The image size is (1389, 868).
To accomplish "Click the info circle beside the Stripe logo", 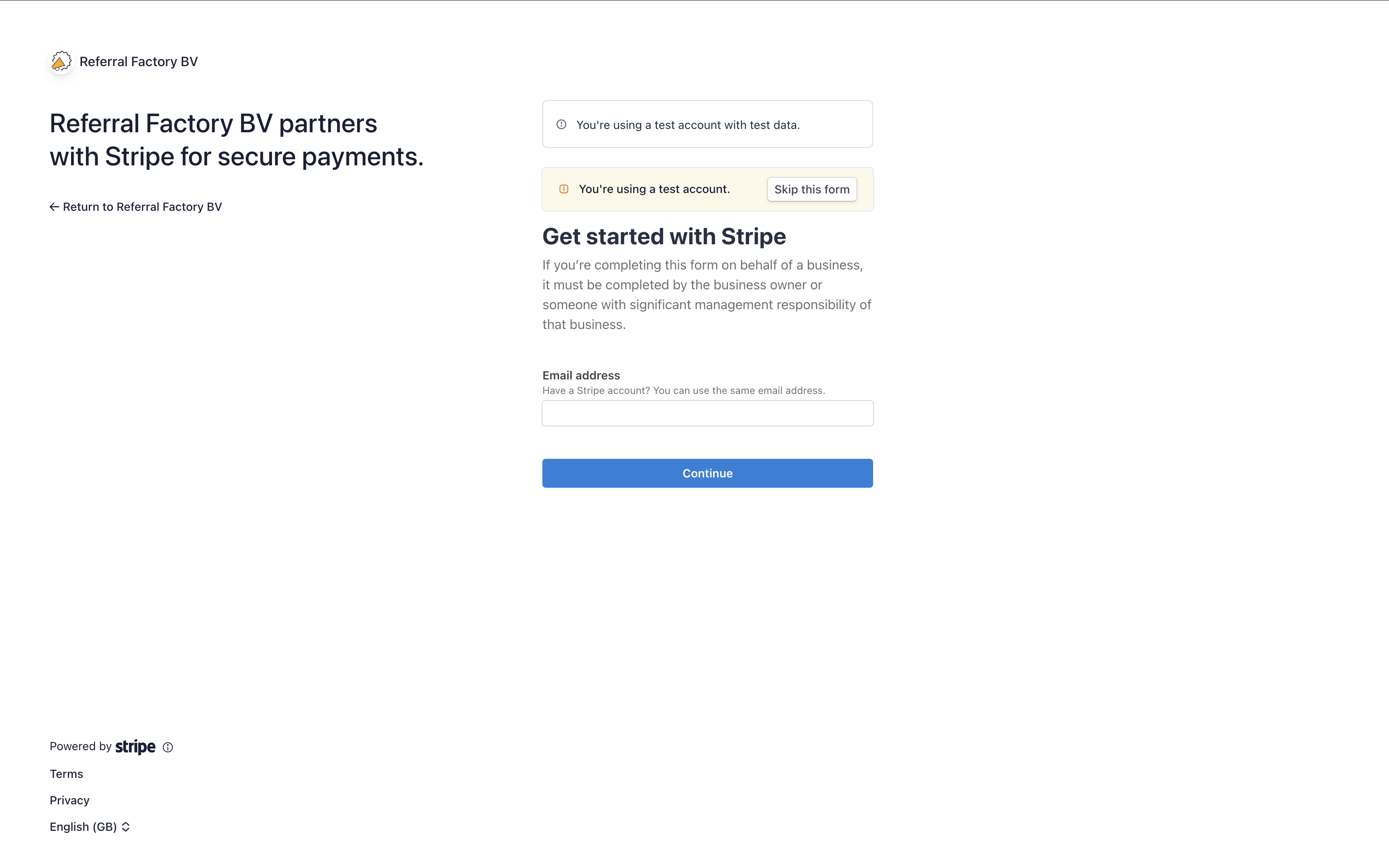I will click(x=167, y=747).
